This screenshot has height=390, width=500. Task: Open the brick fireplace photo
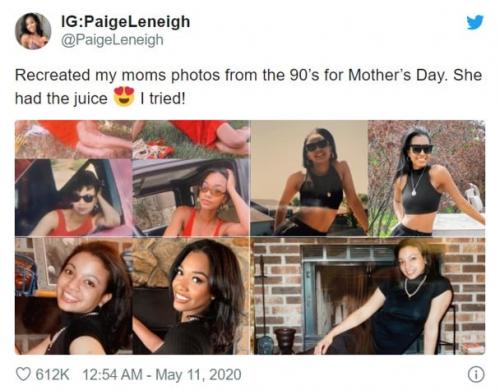pos(368,296)
